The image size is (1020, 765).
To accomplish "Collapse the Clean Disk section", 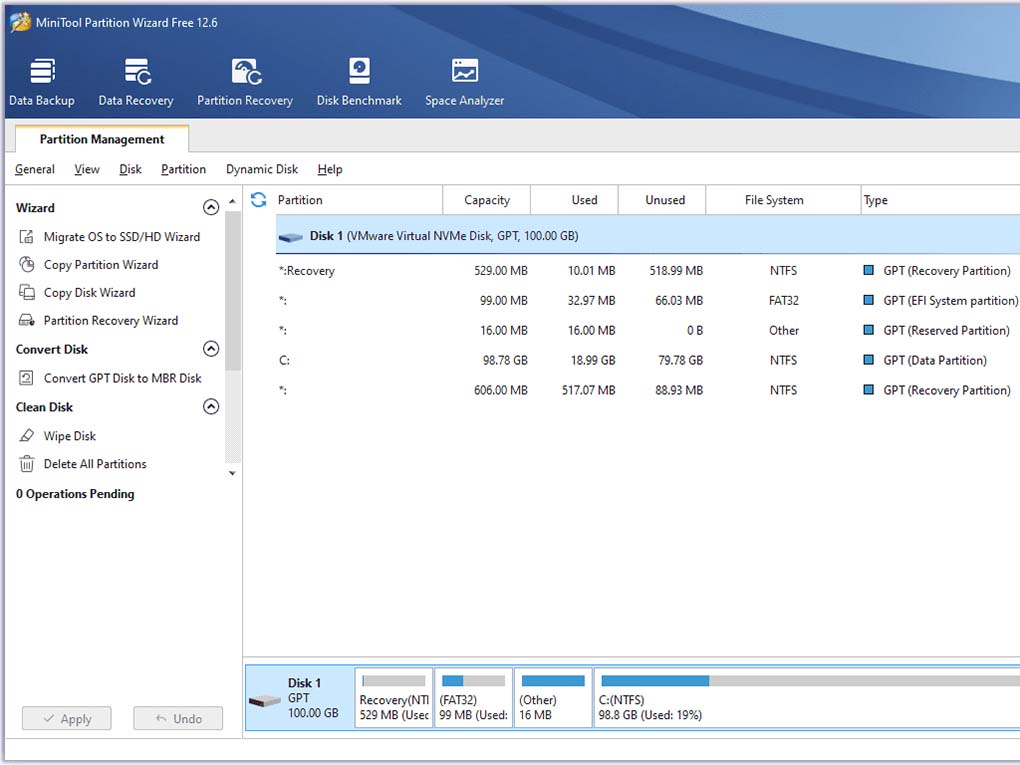I will click(210, 407).
